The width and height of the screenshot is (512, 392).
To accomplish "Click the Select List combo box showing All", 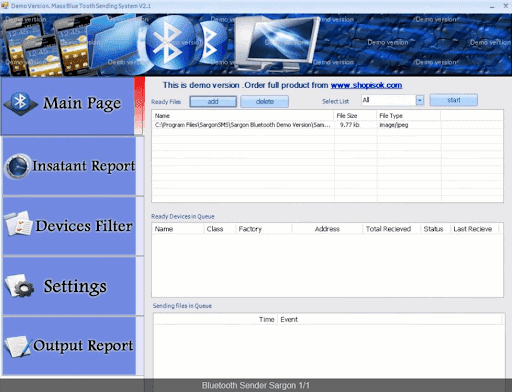I will tap(392, 100).
